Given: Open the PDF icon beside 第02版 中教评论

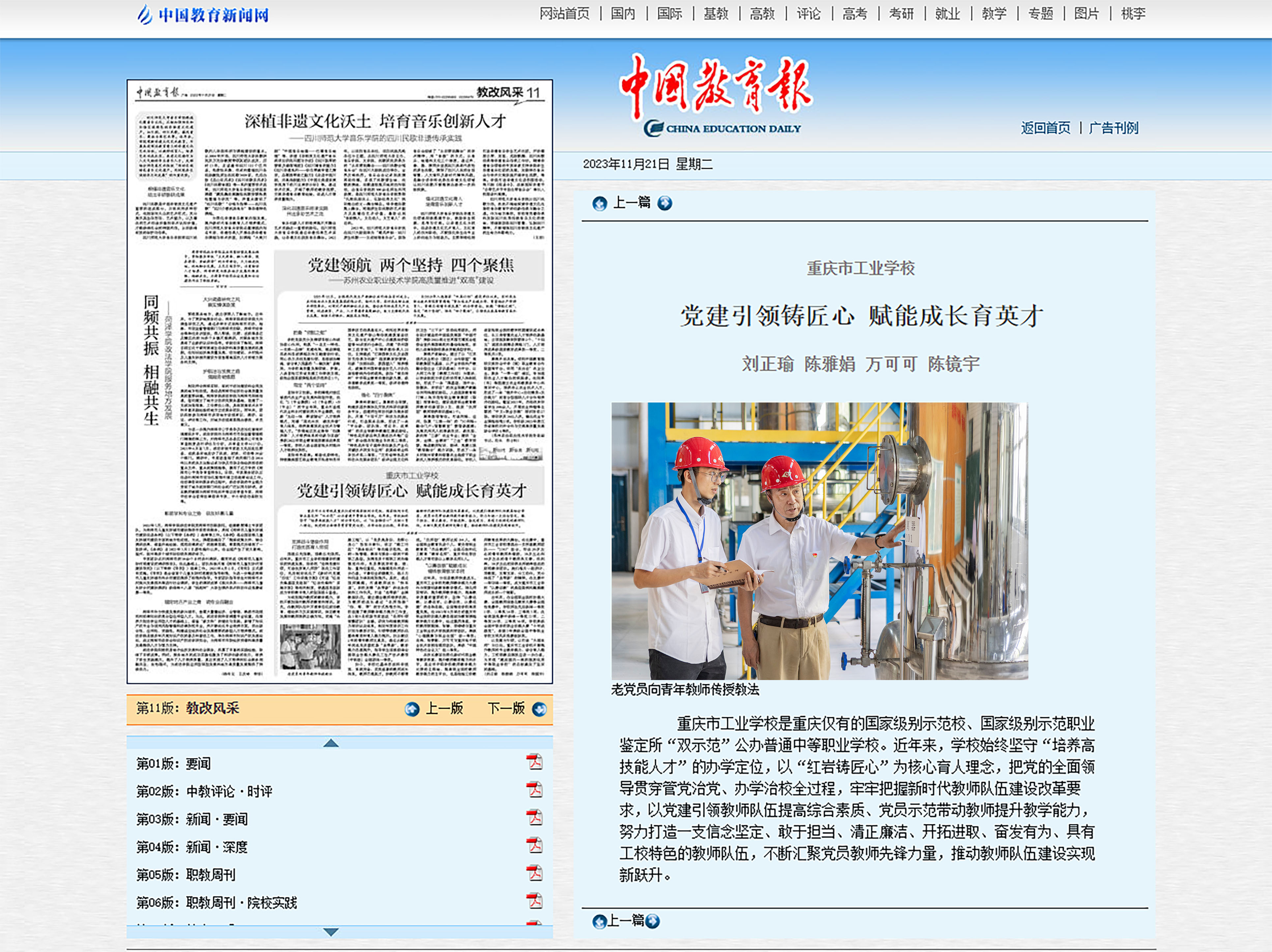Looking at the screenshot, I should coord(534,790).
